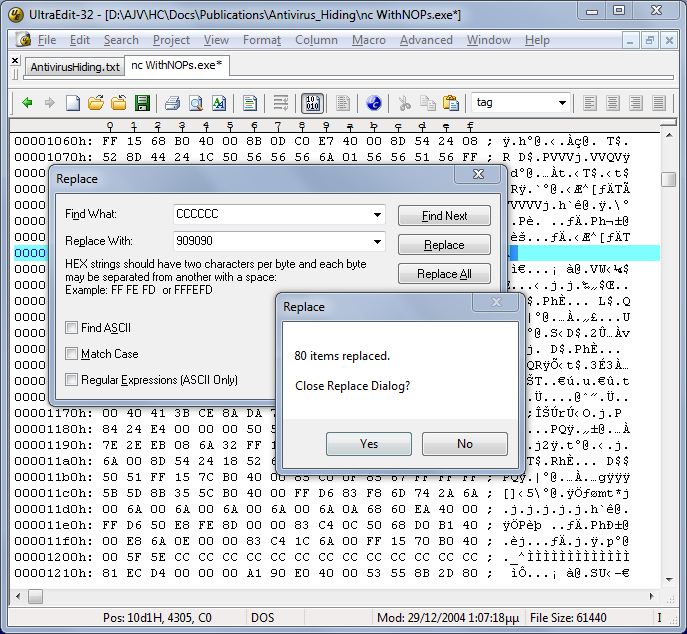Open the Search menu

(x=121, y=40)
